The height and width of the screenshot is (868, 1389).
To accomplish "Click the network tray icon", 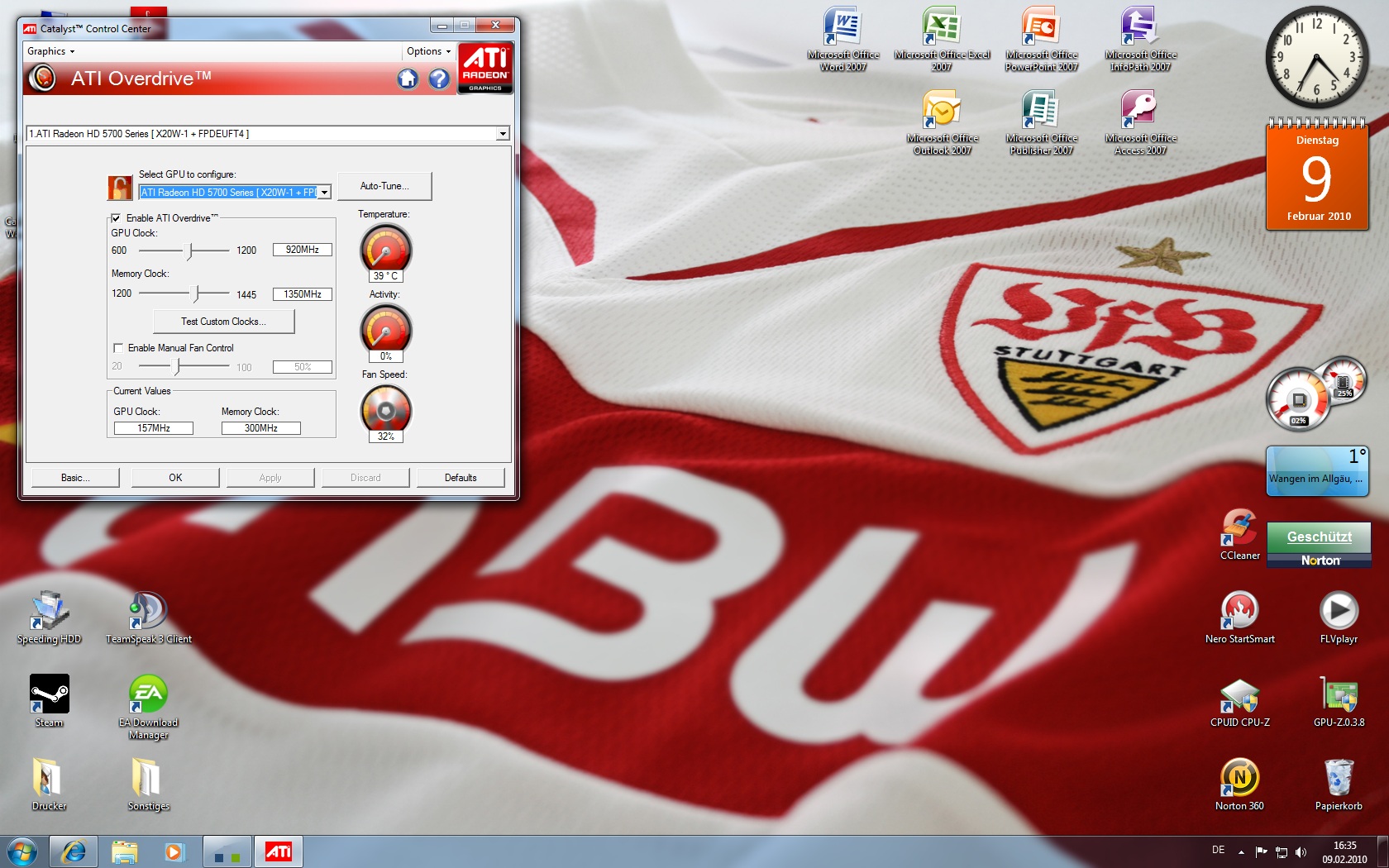I will point(1281,851).
